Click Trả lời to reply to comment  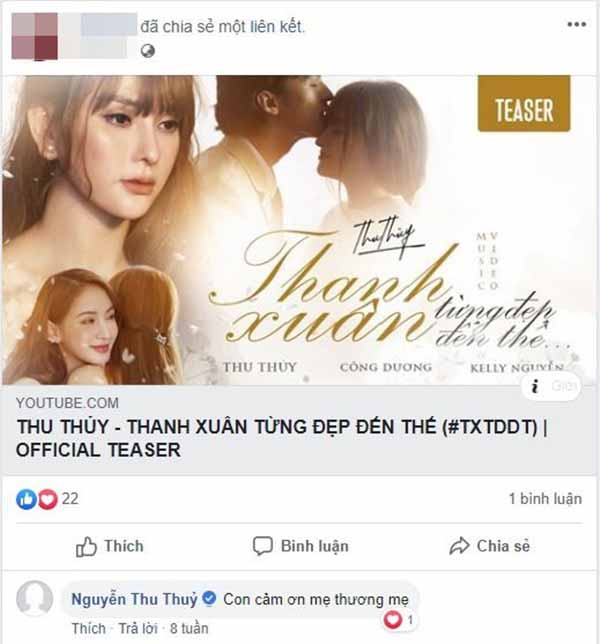point(138,628)
